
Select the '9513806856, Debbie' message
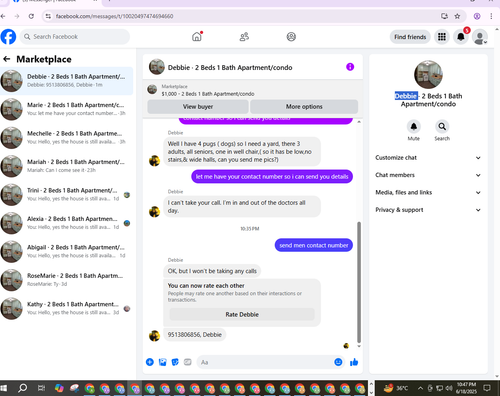coord(195,335)
